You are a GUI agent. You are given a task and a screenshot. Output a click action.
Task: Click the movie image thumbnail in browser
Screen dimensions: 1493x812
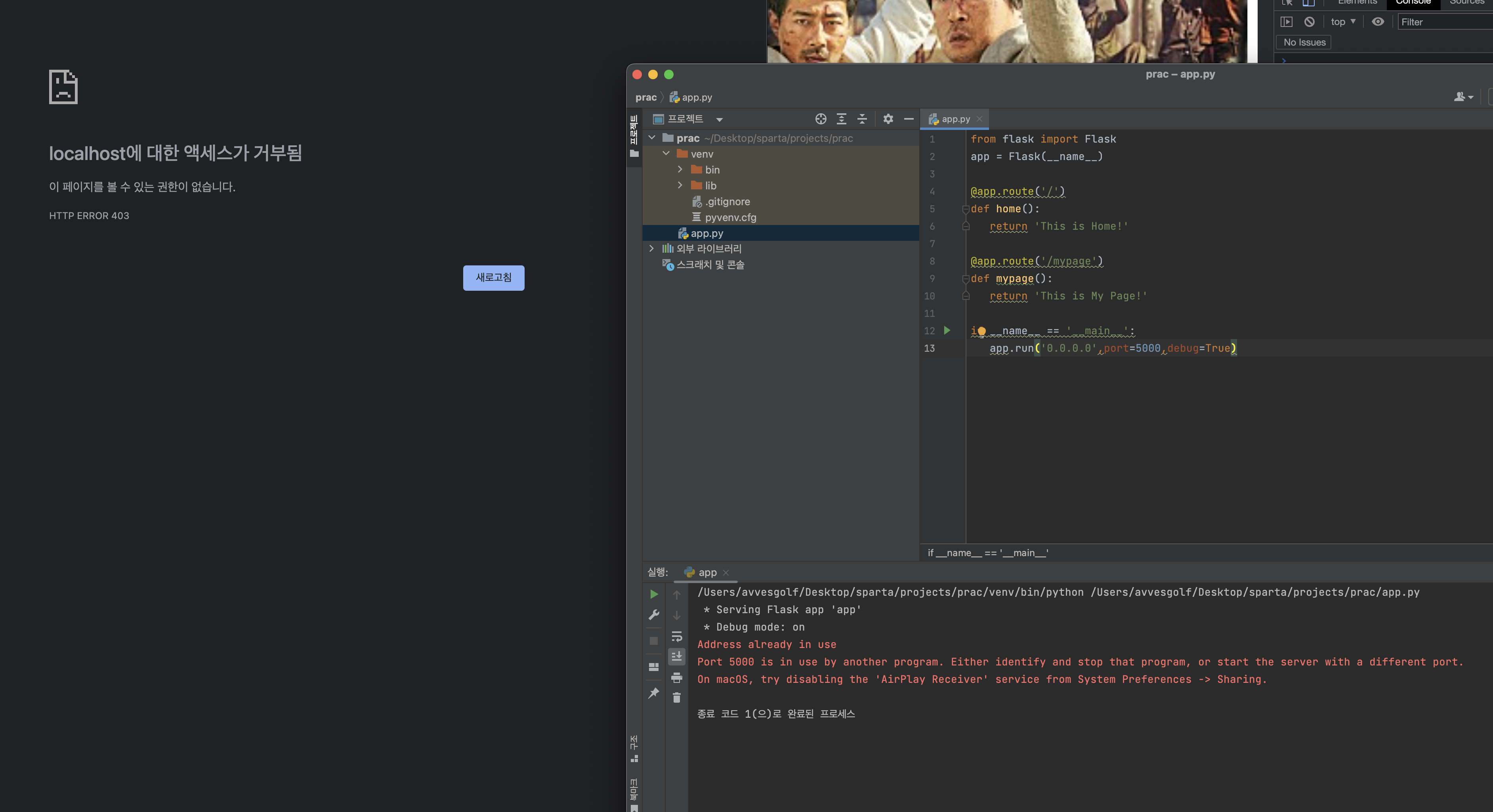pos(1007,31)
